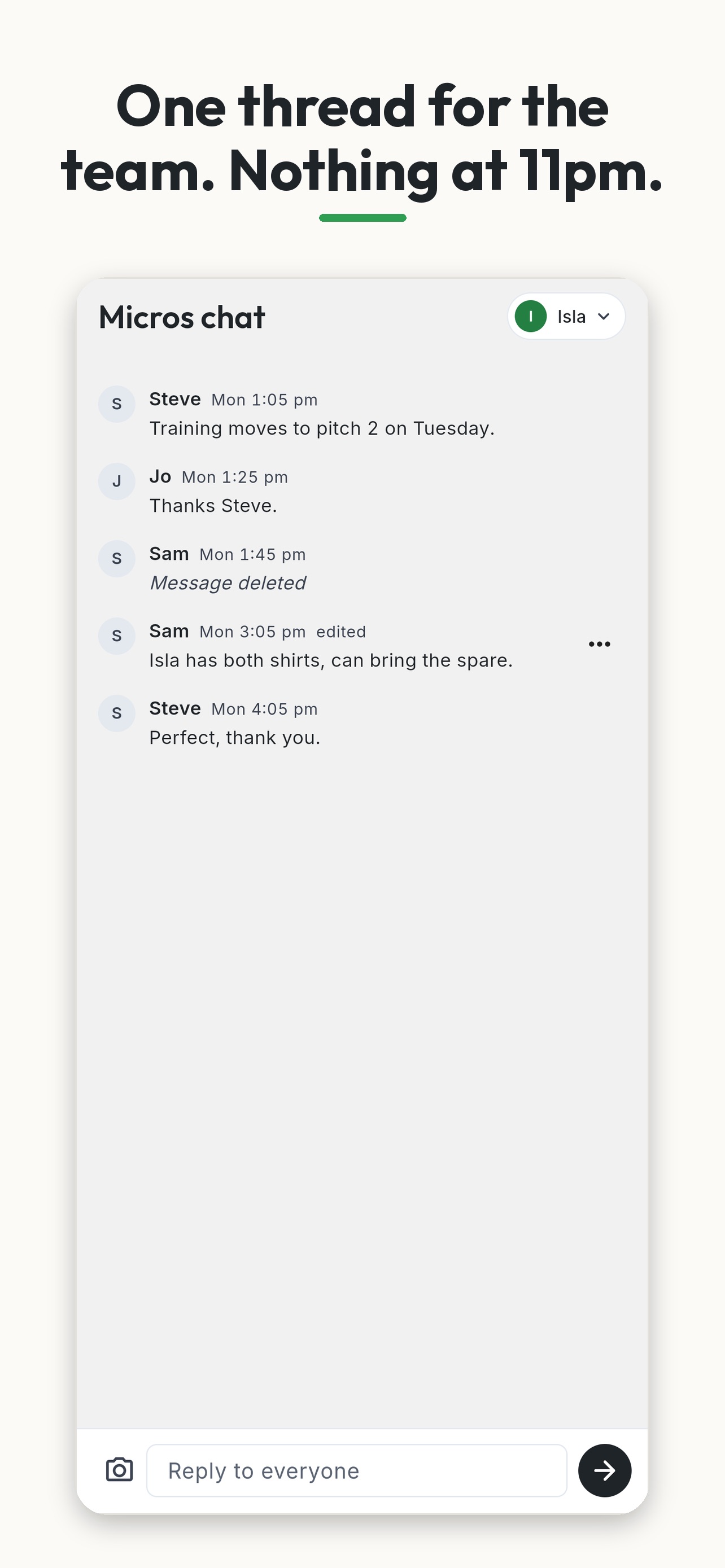Click the message 'Training moves to pitch 2 on Tuesday.'
The width and height of the screenshot is (725, 1568).
point(322,428)
